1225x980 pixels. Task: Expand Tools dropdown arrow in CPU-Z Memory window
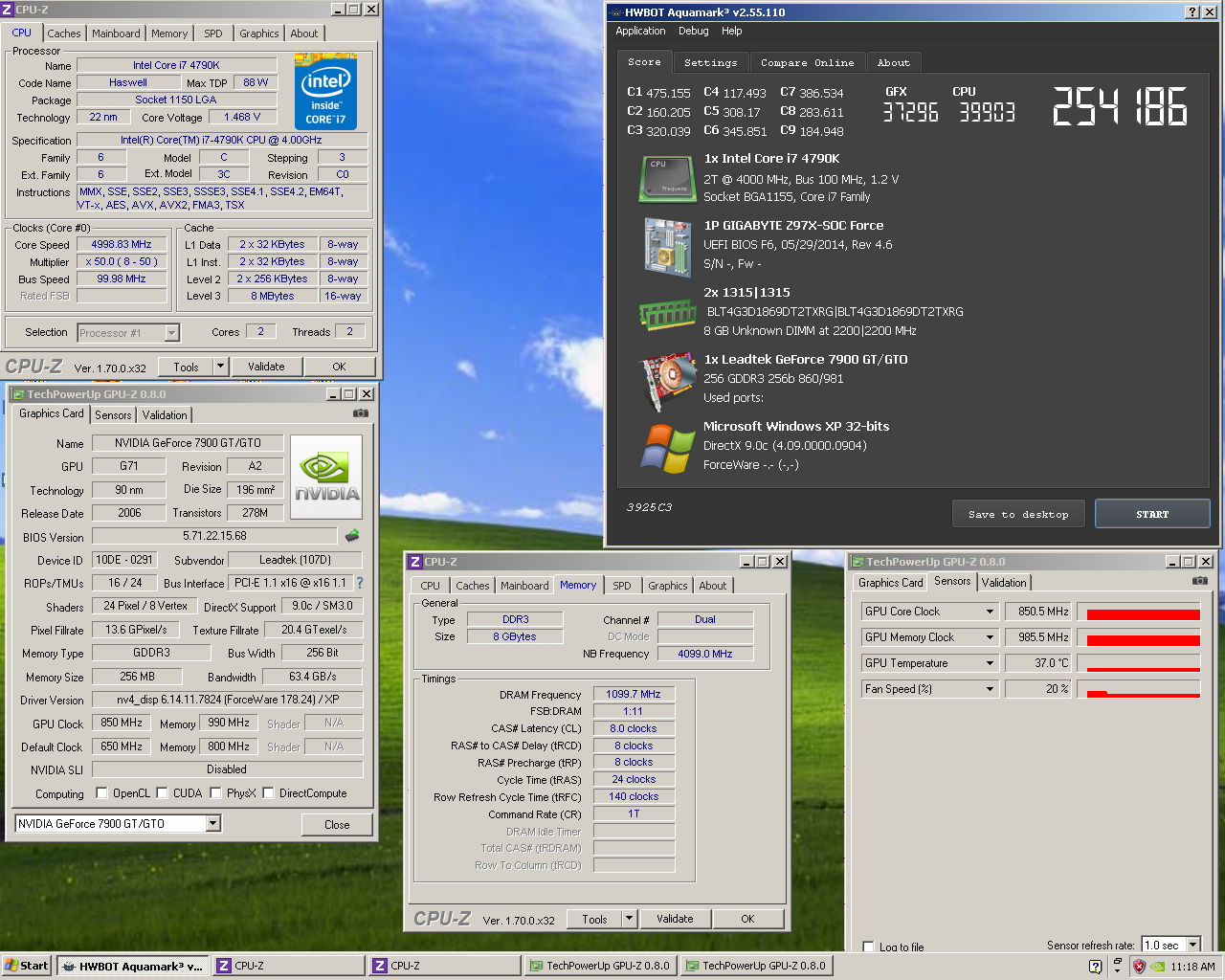[x=629, y=919]
